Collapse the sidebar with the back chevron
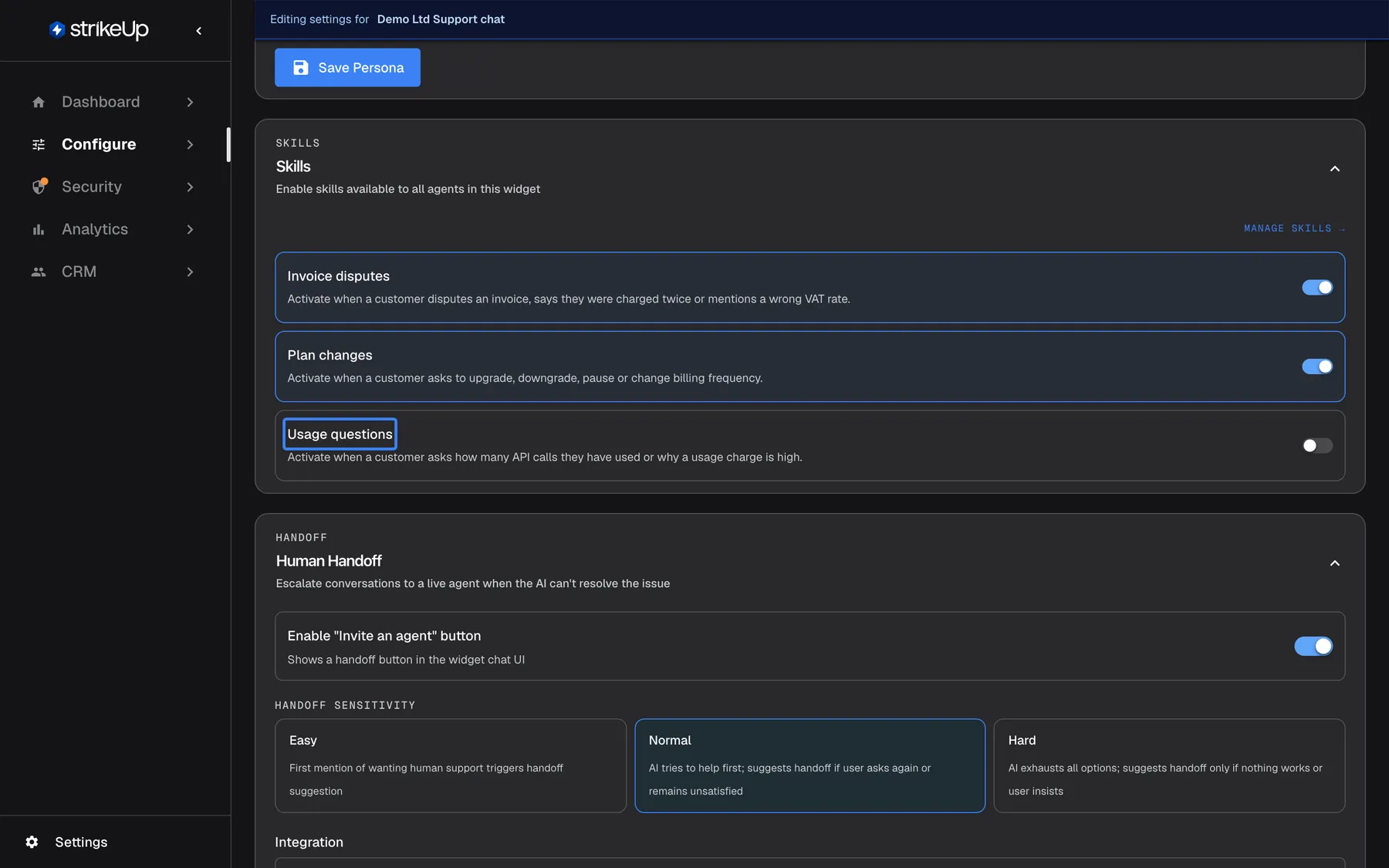 [199, 31]
